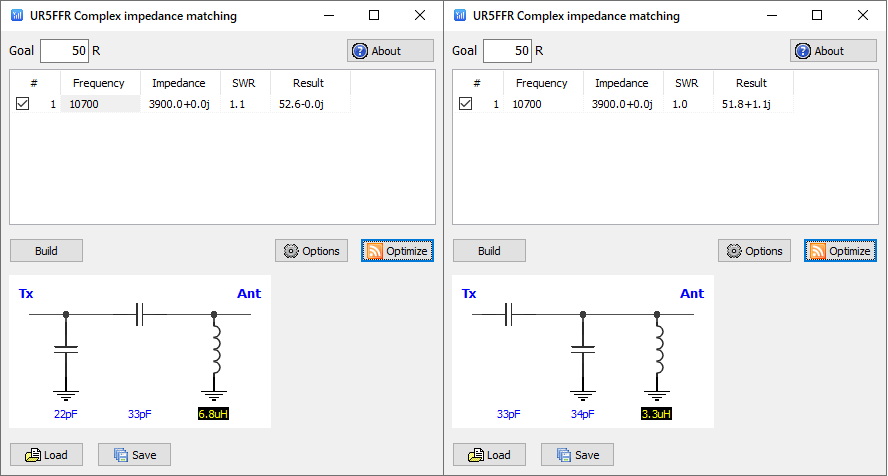
Task: Click the About button in the left window
Action: point(390,51)
